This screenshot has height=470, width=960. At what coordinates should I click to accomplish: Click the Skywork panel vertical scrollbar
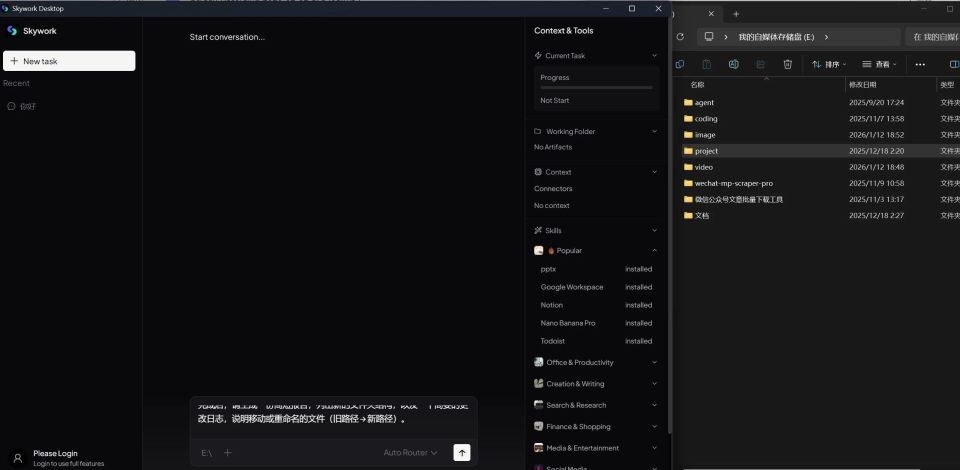point(670,226)
